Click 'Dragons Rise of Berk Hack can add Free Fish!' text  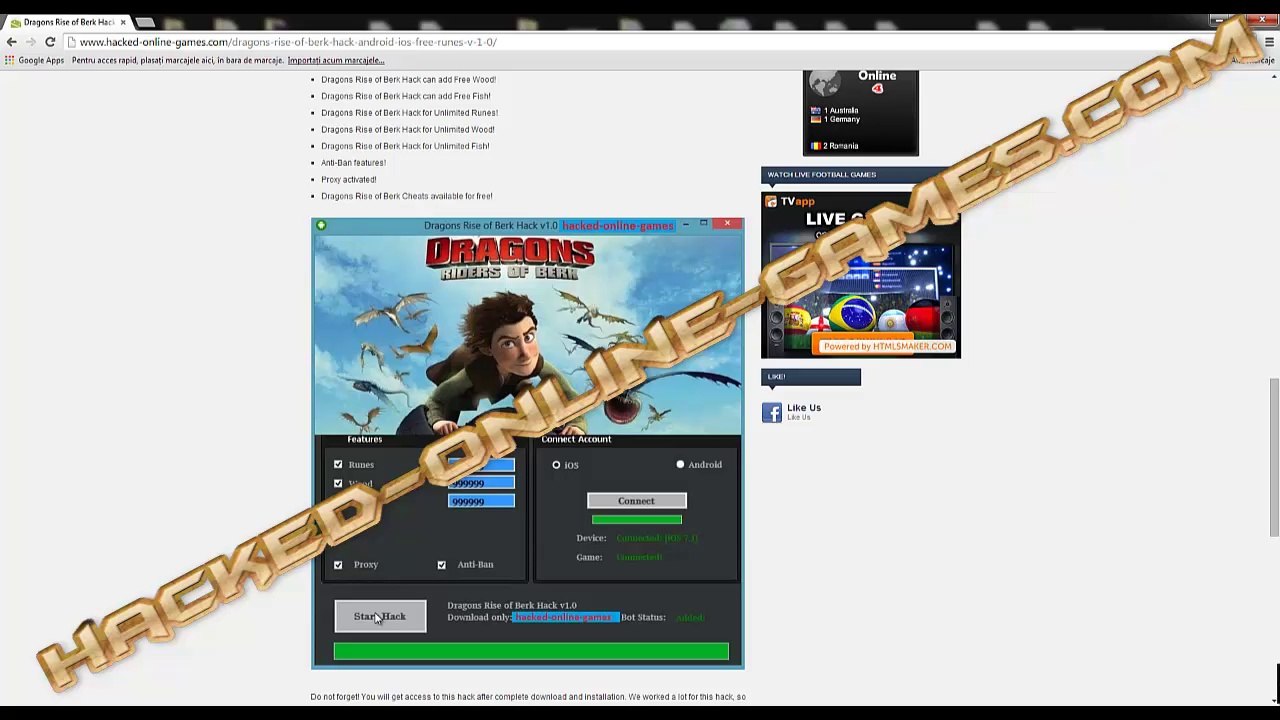tap(406, 96)
